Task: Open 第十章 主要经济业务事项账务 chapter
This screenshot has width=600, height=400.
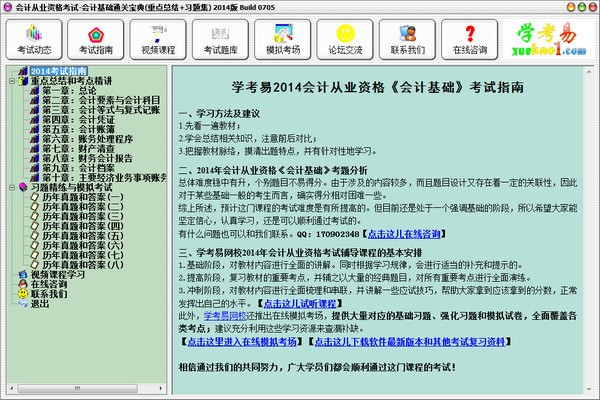Action: tap(104, 178)
